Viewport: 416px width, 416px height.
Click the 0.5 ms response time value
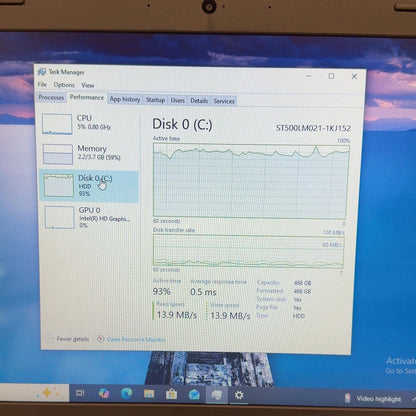(x=203, y=292)
